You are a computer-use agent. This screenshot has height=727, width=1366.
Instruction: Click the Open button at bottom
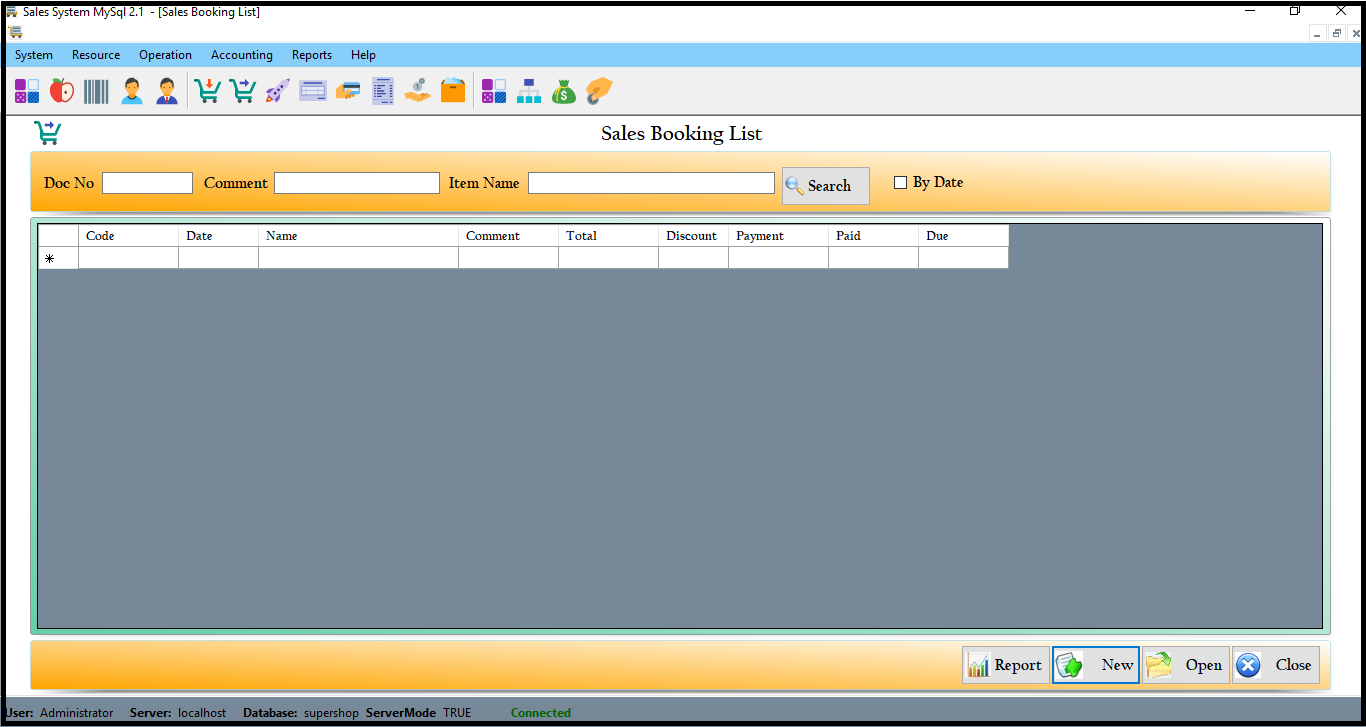[x=1185, y=665]
